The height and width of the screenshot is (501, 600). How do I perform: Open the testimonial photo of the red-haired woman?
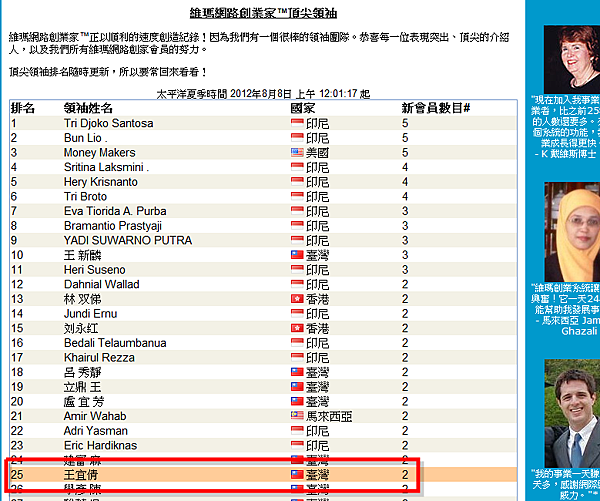coord(572,59)
